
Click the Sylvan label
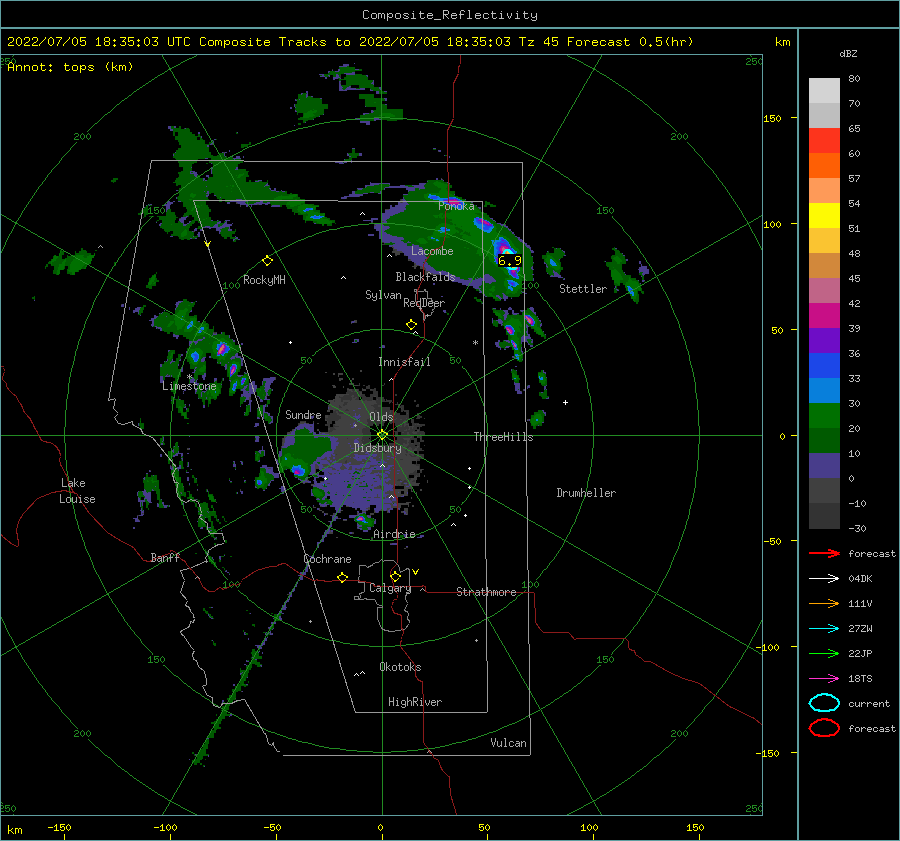383,295
